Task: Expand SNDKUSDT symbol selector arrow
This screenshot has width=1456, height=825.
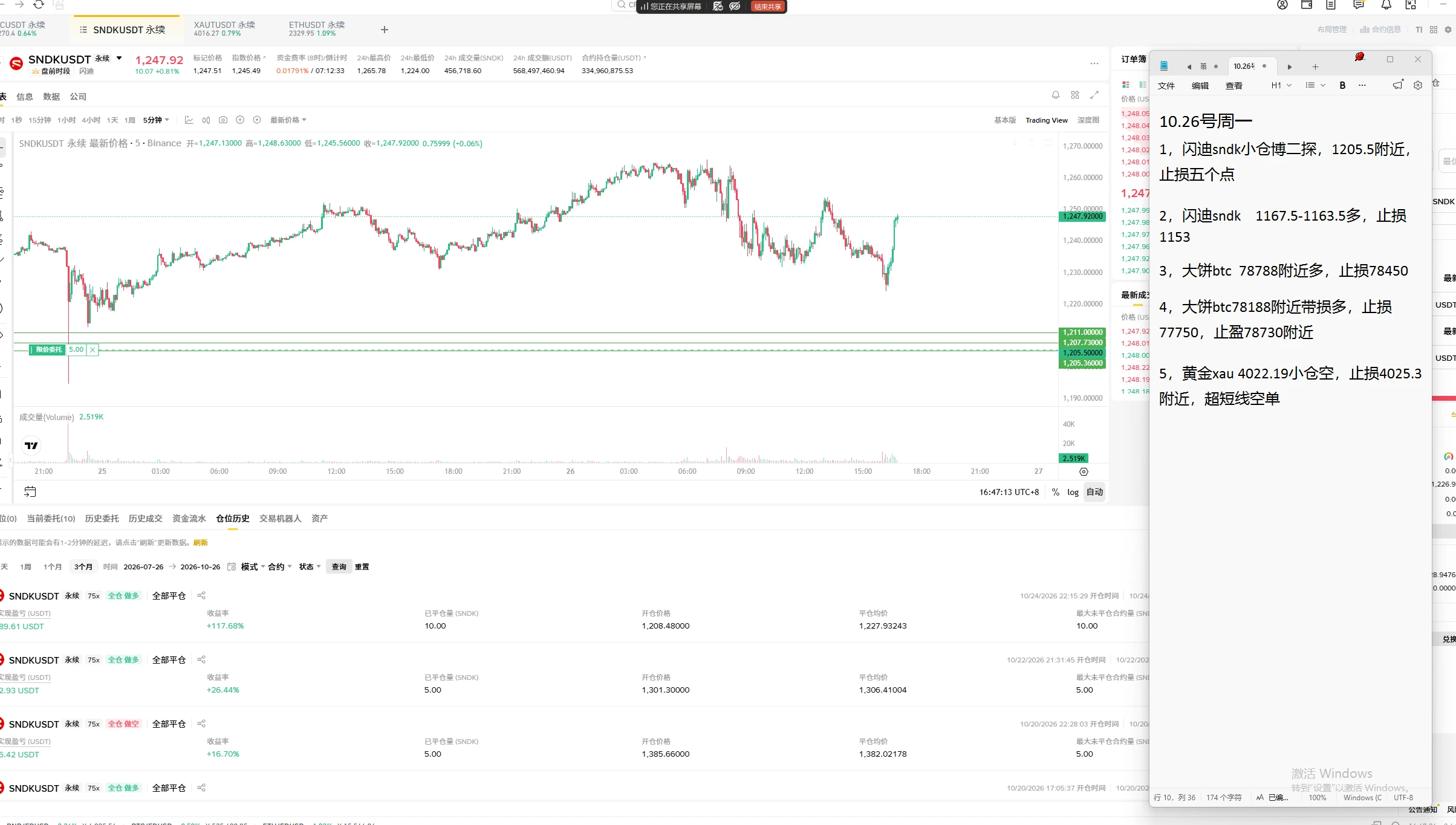Action: [x=119, y=59]
